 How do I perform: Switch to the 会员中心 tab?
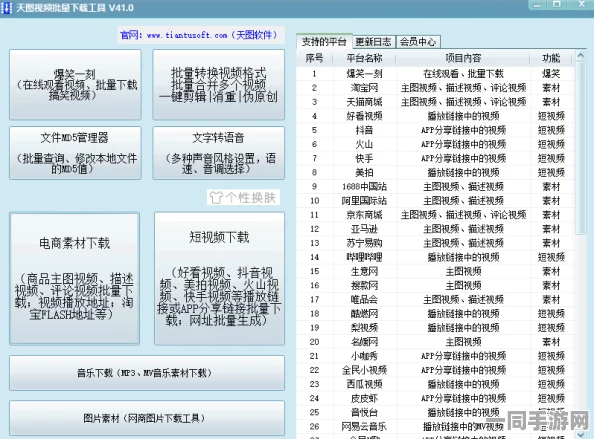tap(418, 42)
